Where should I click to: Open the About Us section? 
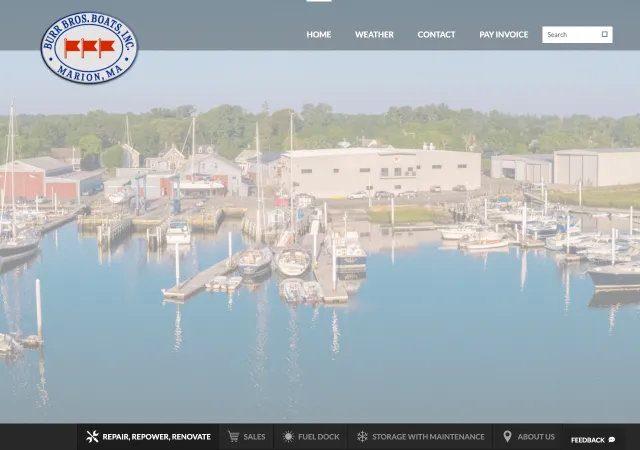pyautogui.click(x=529, y=437)
